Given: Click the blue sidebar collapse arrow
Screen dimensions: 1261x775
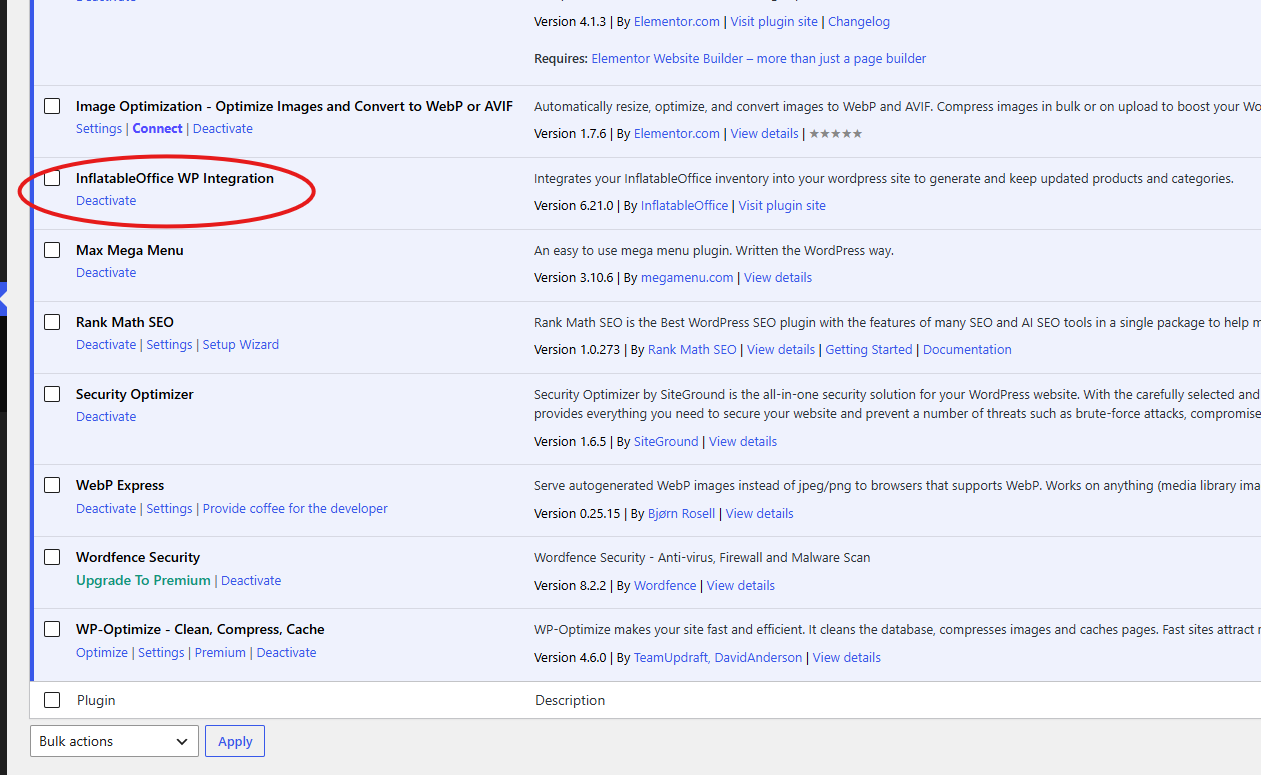Looking at the screenshot, I should click(x=3, y=299).
